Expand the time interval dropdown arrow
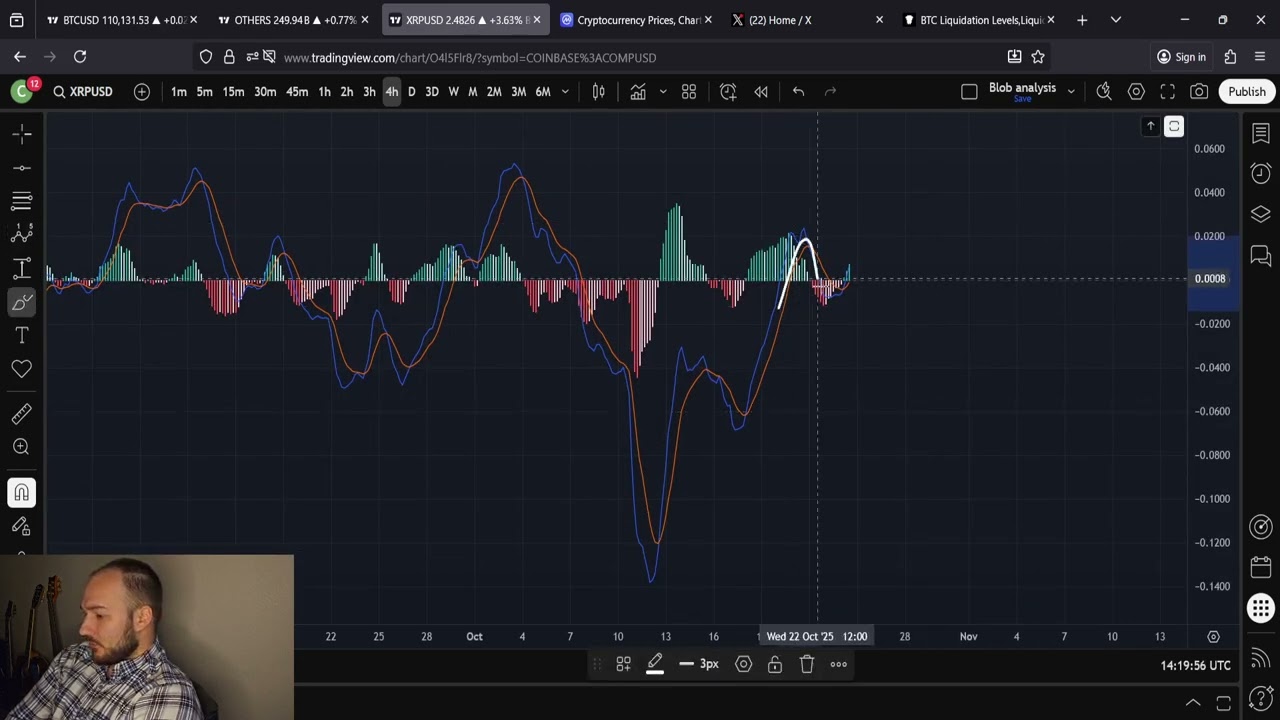Screen dimensions: 1280x720 (x=565, y=92)
